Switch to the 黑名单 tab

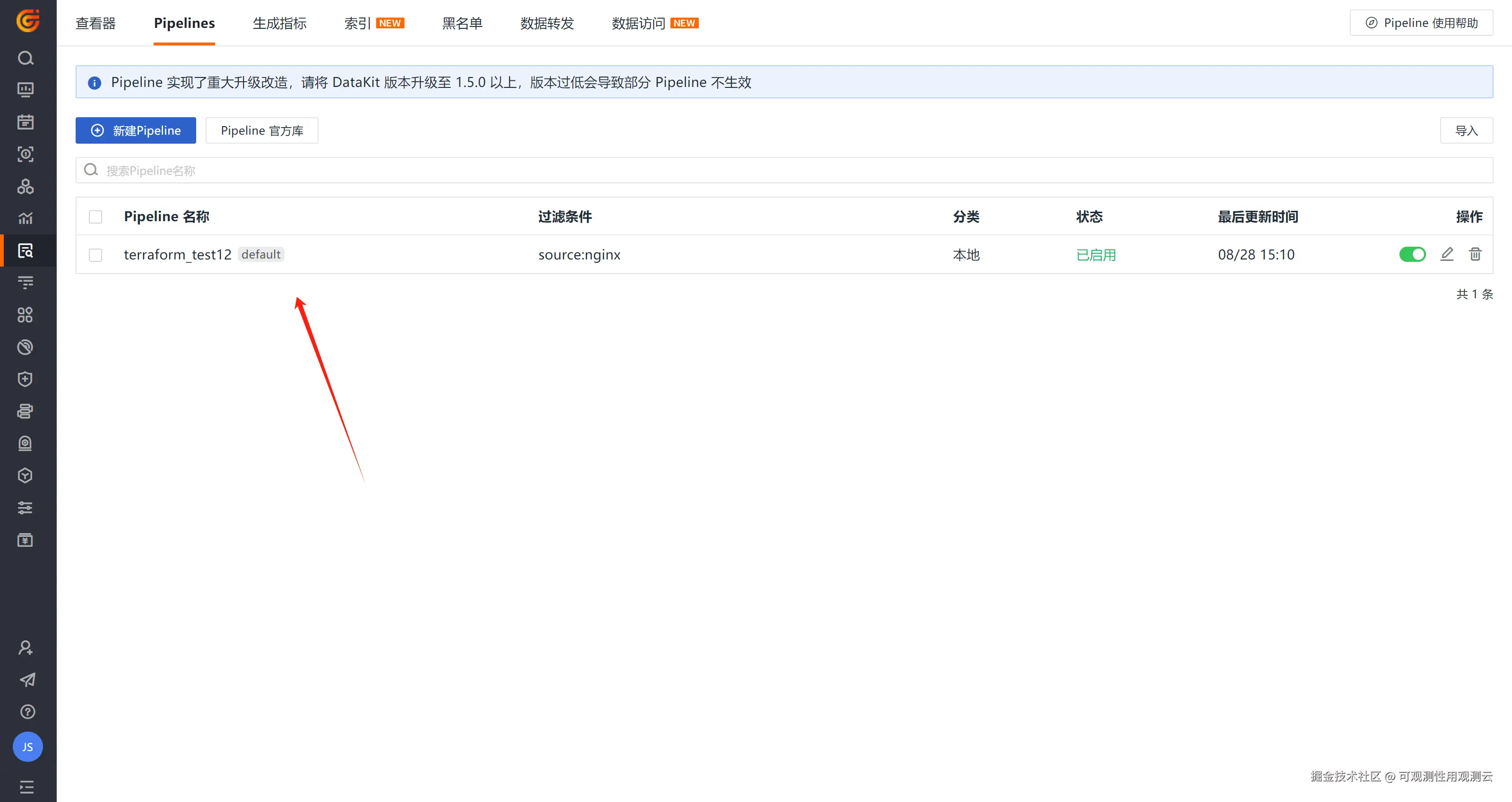click(462, 24)
